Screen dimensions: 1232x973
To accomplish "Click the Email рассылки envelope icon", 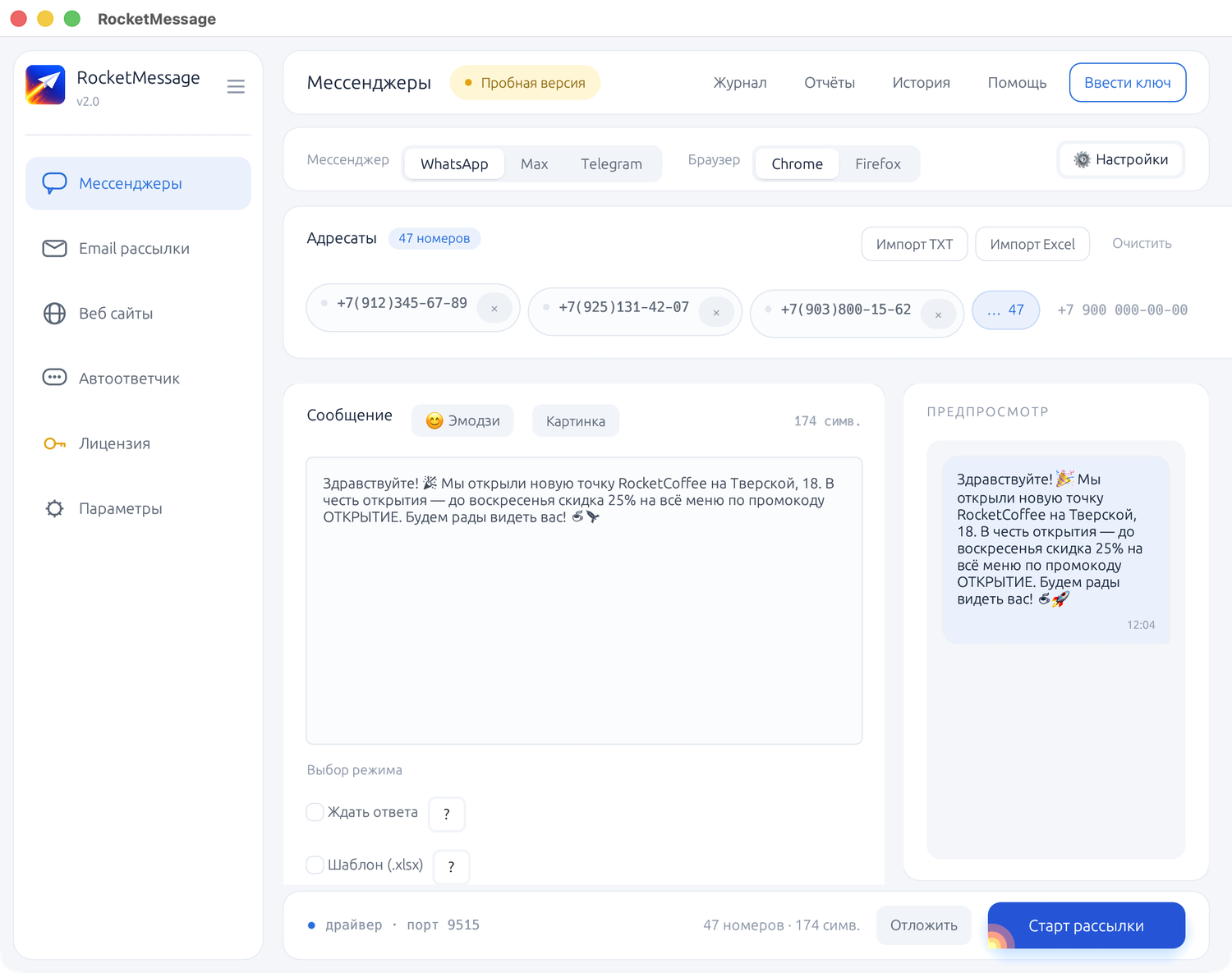I will coord(54,248).
